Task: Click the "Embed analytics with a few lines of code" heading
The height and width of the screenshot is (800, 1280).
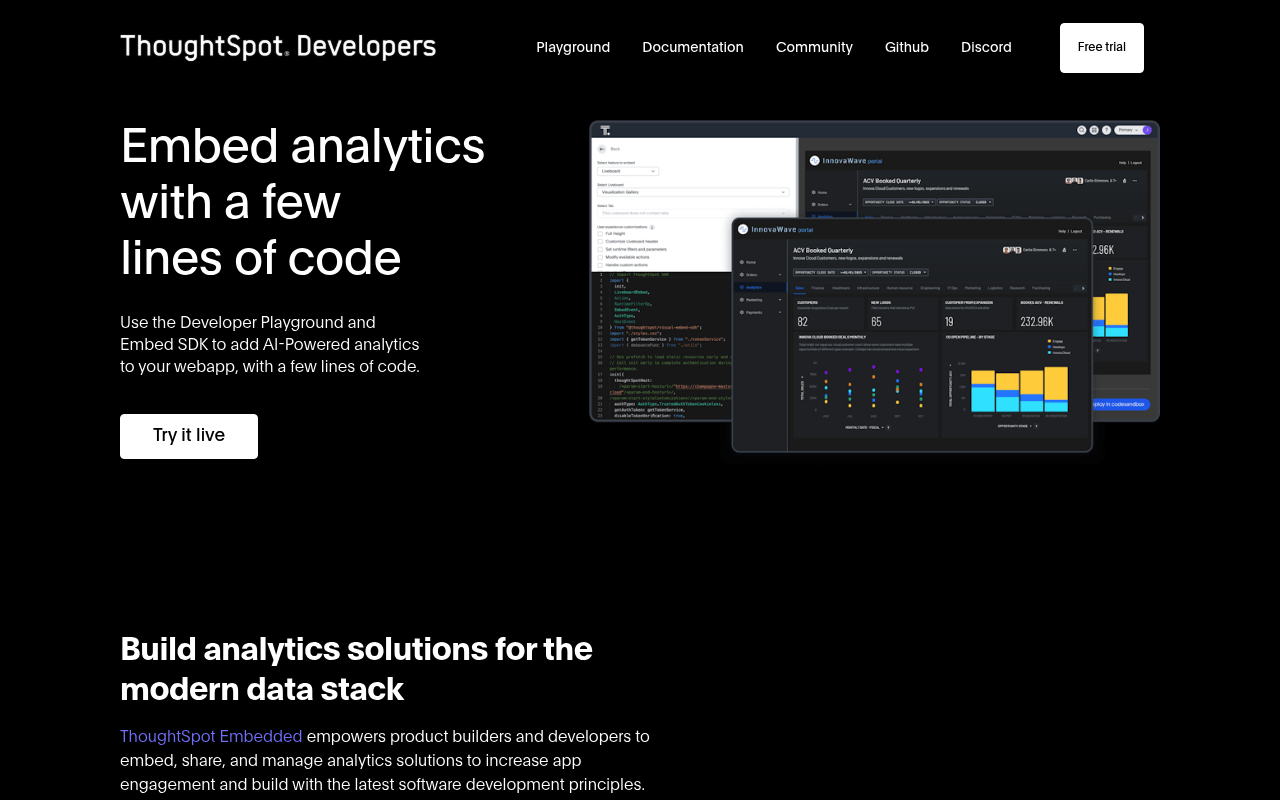Action: coord(303,201)
